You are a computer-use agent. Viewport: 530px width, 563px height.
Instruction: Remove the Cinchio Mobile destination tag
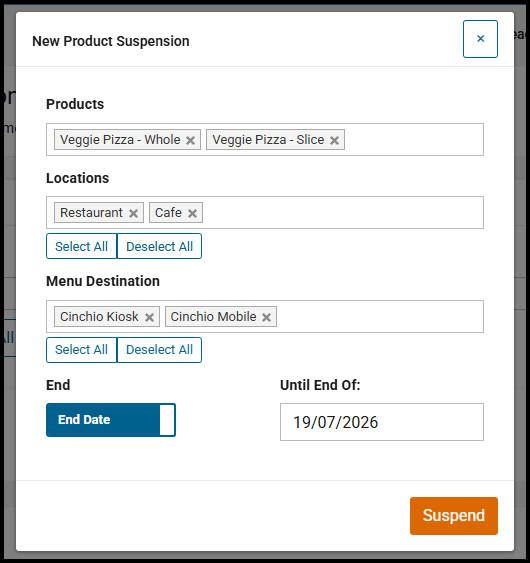click(x=266, y=317)
